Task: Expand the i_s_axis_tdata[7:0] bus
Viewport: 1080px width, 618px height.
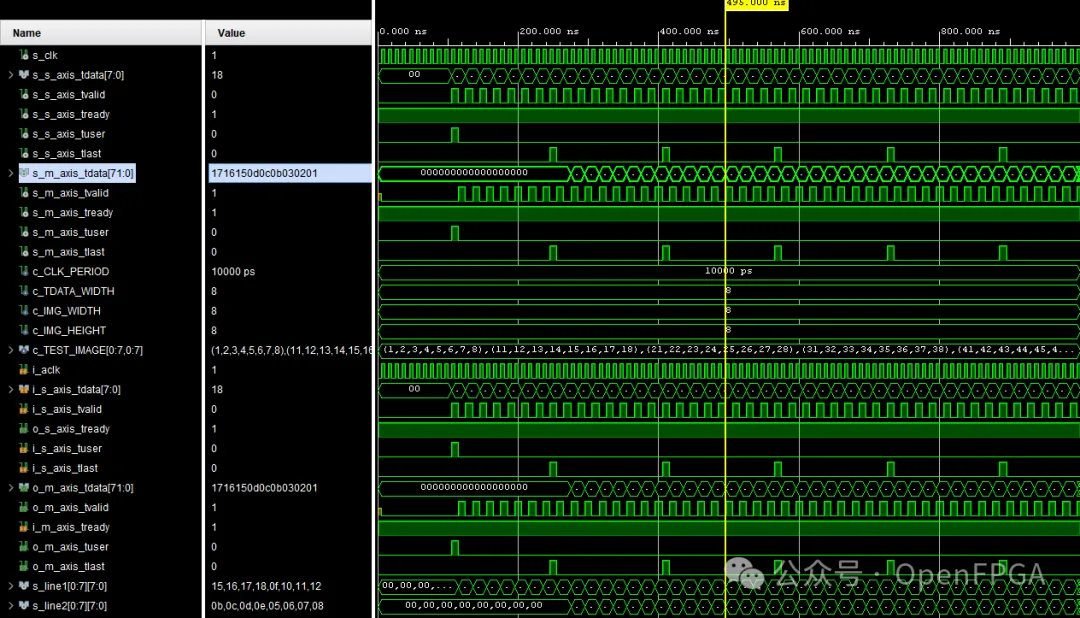Action: pyautogui.click(x=10, y=389)
